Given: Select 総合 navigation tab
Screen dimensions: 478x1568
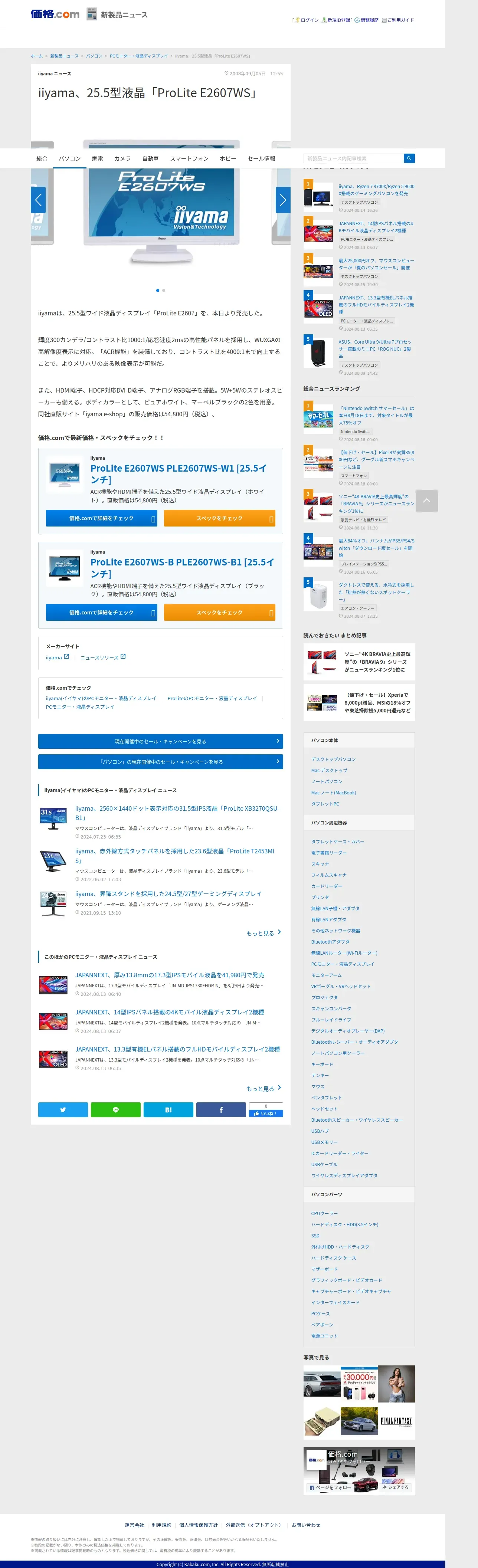Looking at the screenshot, I should pos(42,158).
